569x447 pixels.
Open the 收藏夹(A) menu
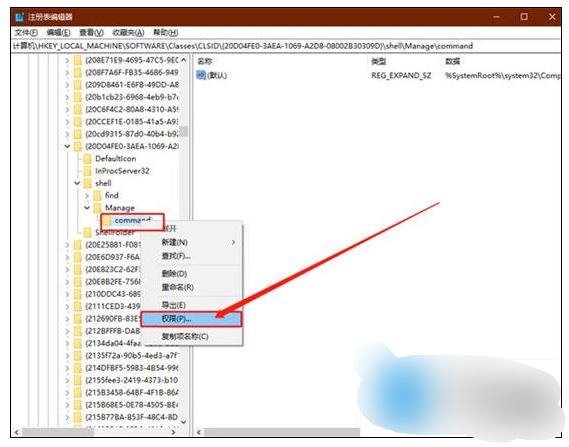(128, 33)
